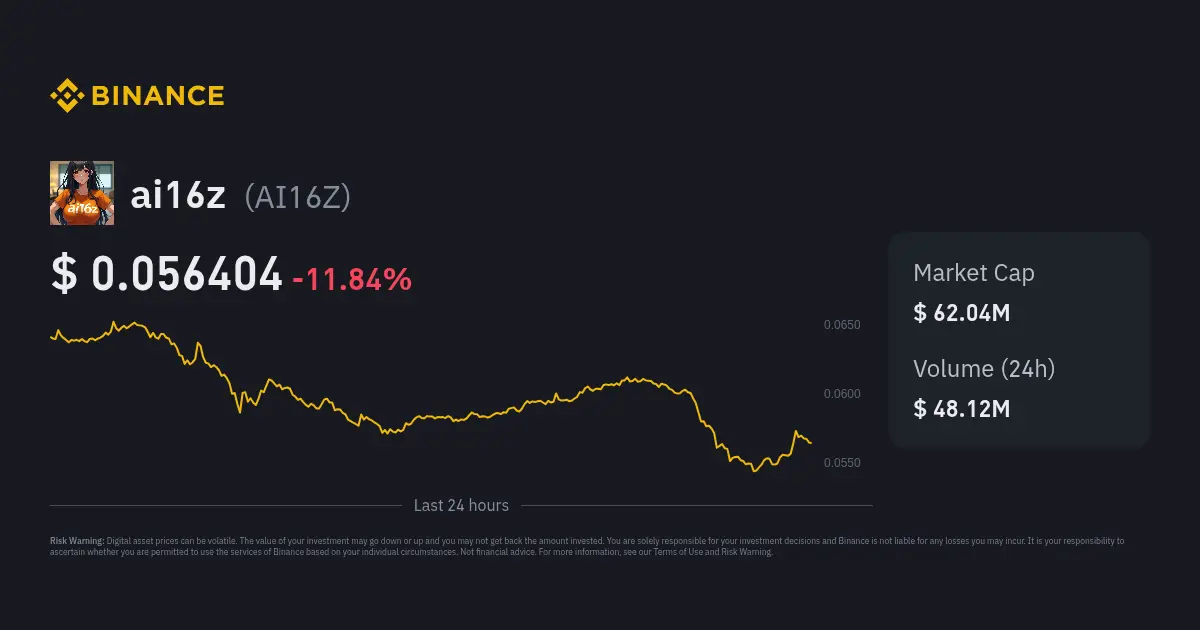This screenshot has height=630, width=1200.
Task: Click the (AI16Z) ticker symbol
Action: tap(297, 198)
